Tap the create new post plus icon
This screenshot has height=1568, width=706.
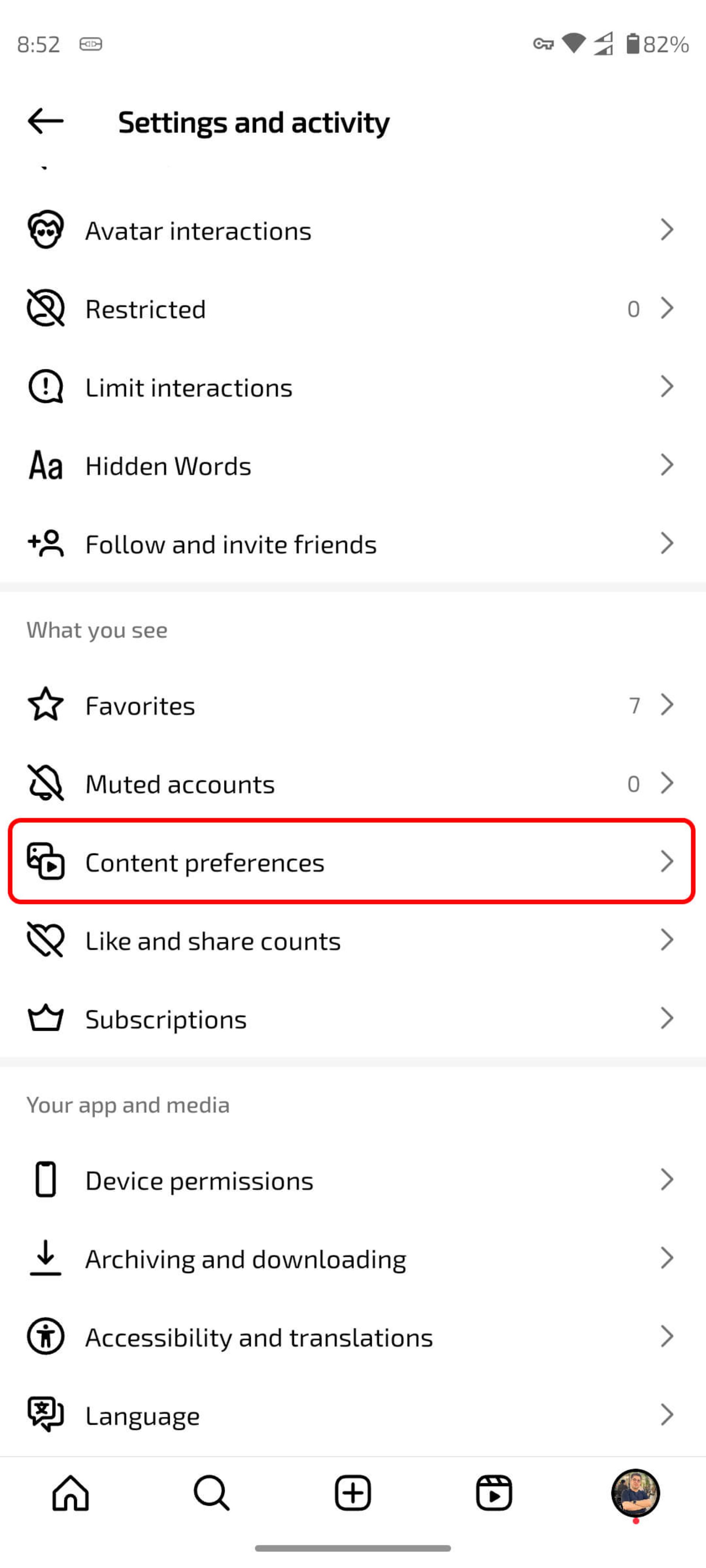click(x=353, y=1493)
